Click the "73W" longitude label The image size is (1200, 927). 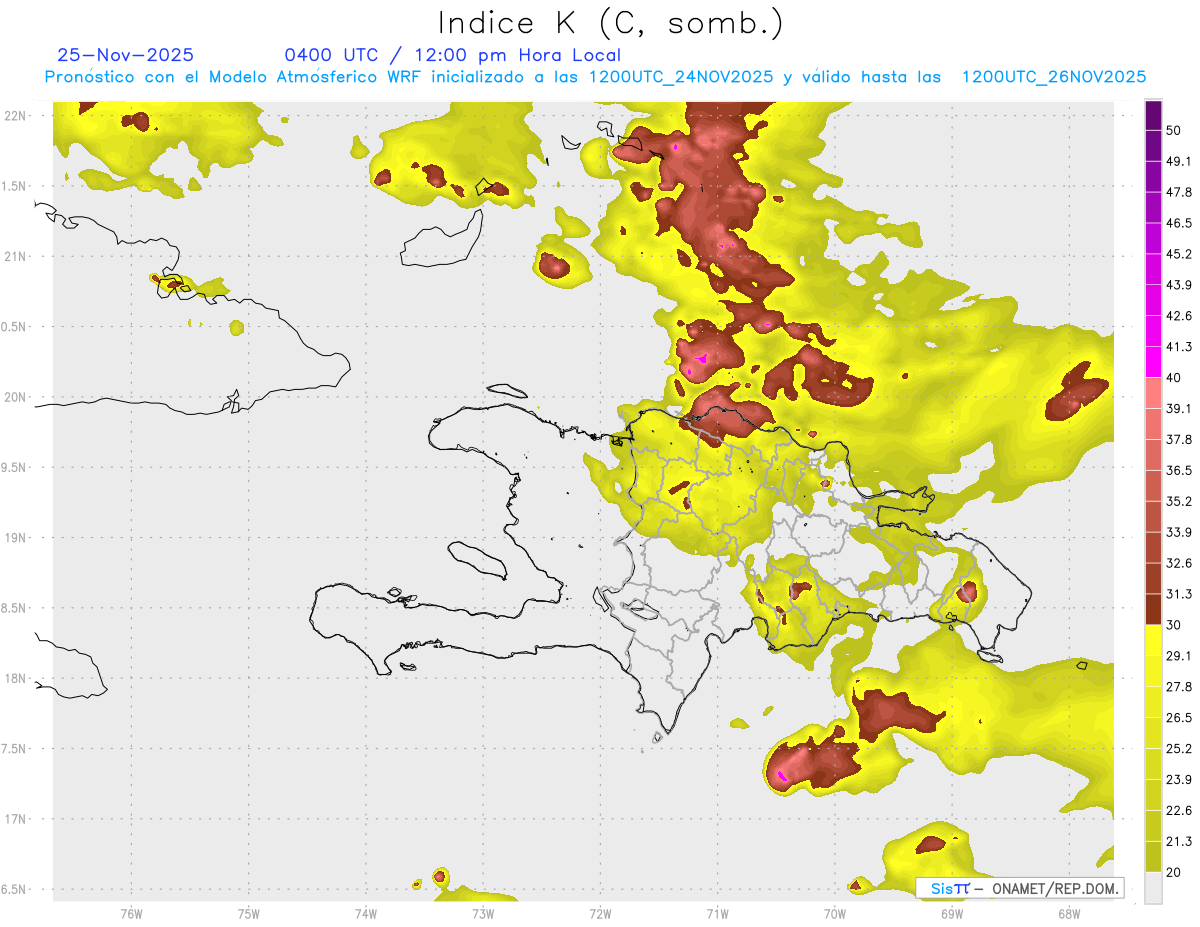[x=483, y=913]
